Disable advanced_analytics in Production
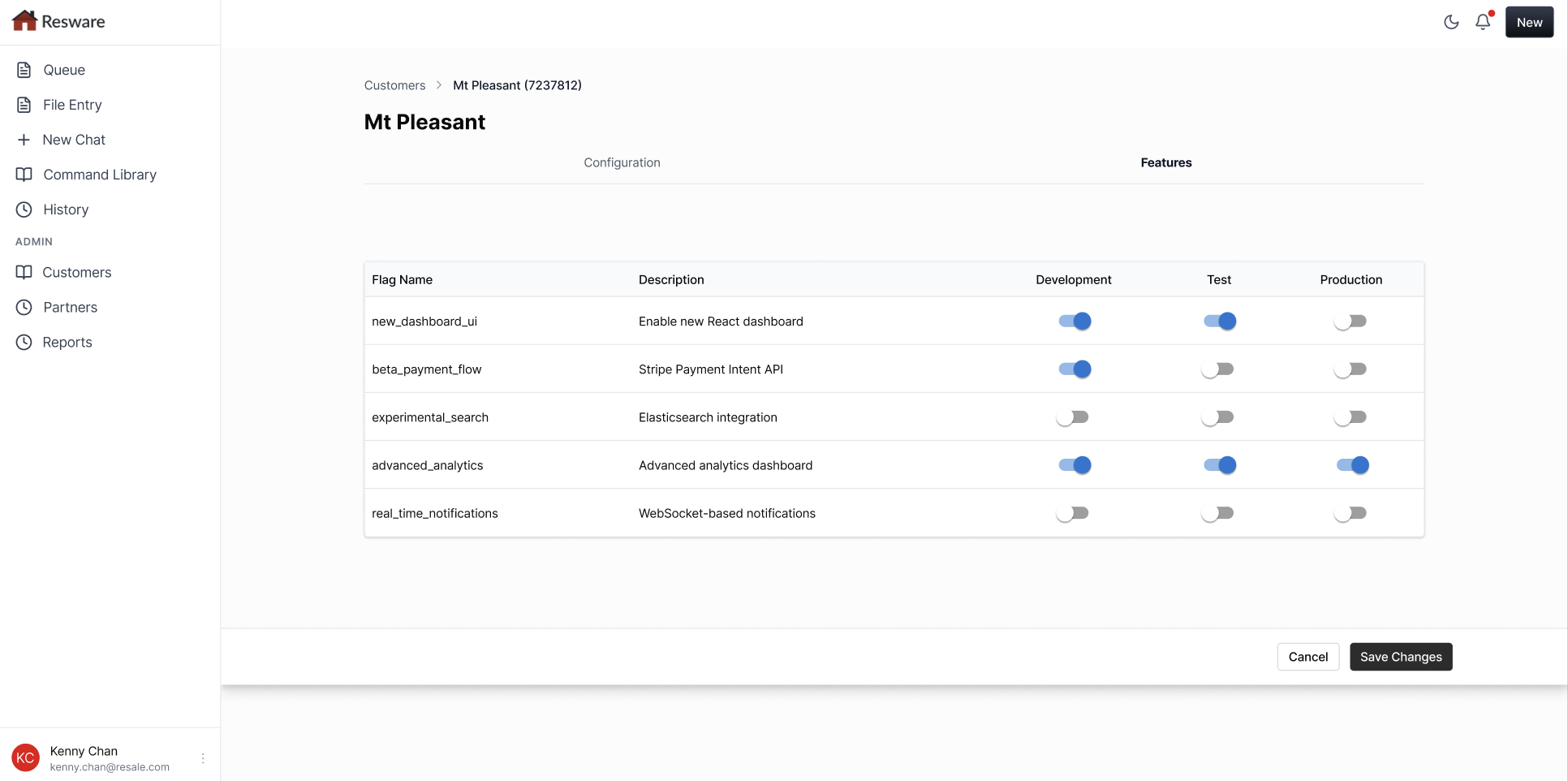This screenshot has width=1568, height=781. [x=1352, y=465]
